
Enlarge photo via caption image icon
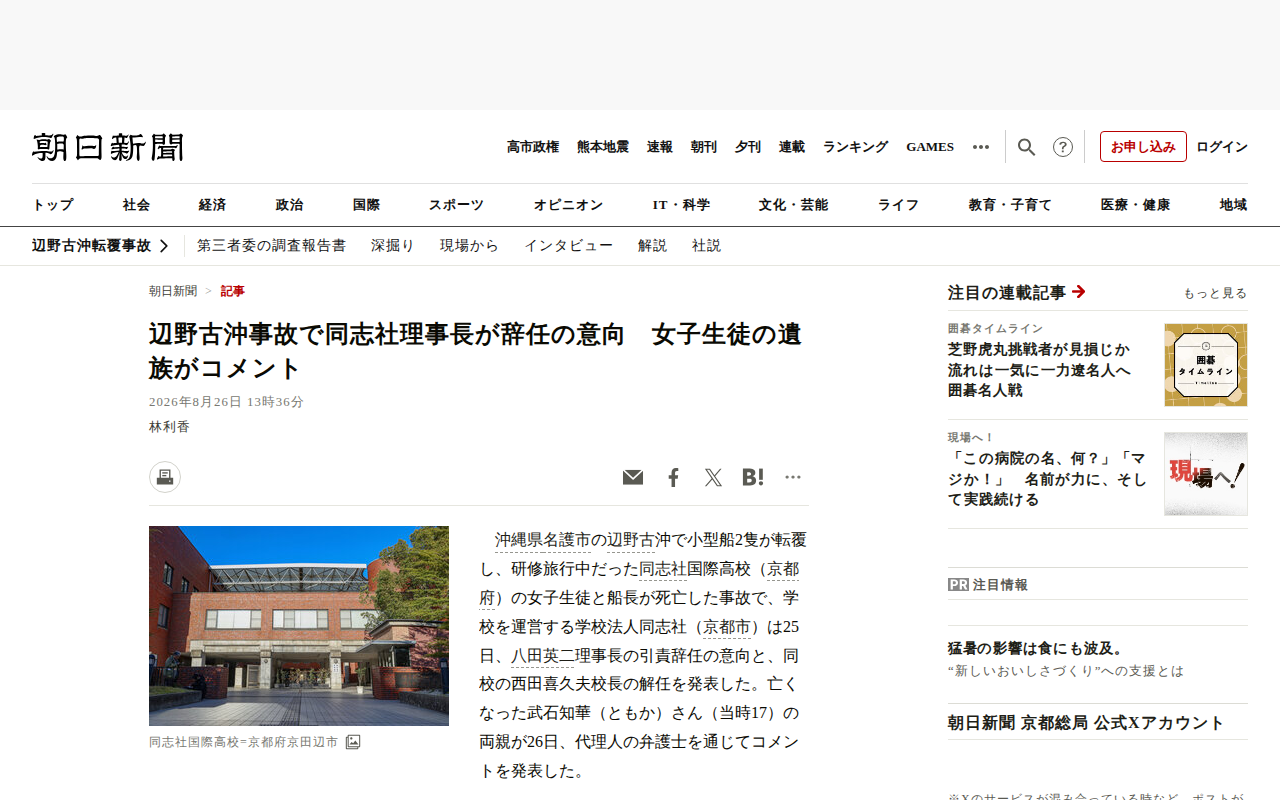[353, 742]
